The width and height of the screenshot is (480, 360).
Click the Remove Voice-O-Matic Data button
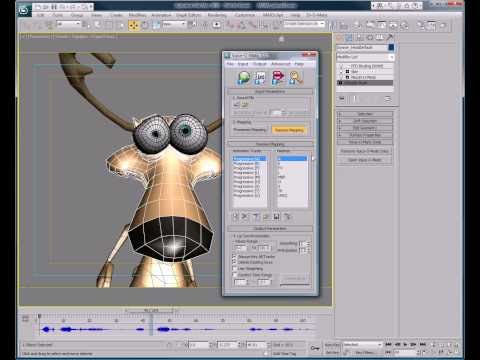point(365,151)
